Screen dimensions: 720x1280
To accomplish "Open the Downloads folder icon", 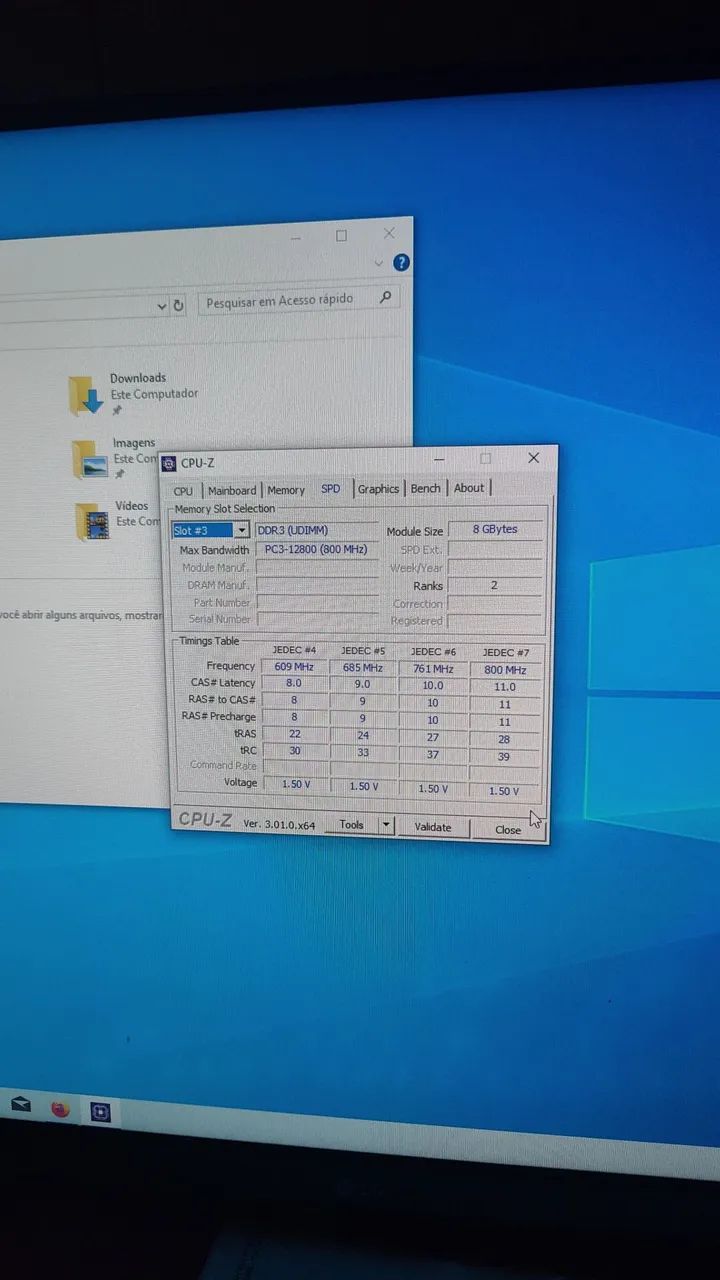I will tap(87, 396).
